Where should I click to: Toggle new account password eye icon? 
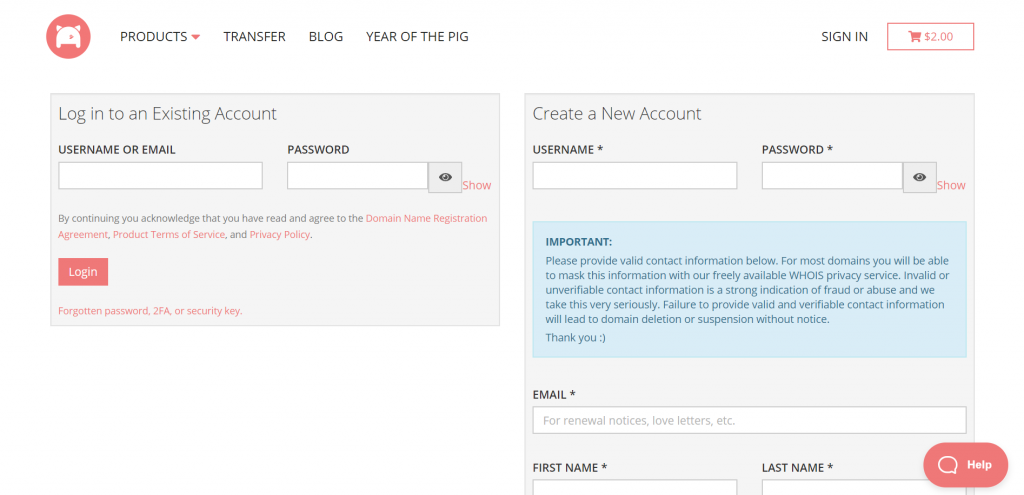[919, 177]
